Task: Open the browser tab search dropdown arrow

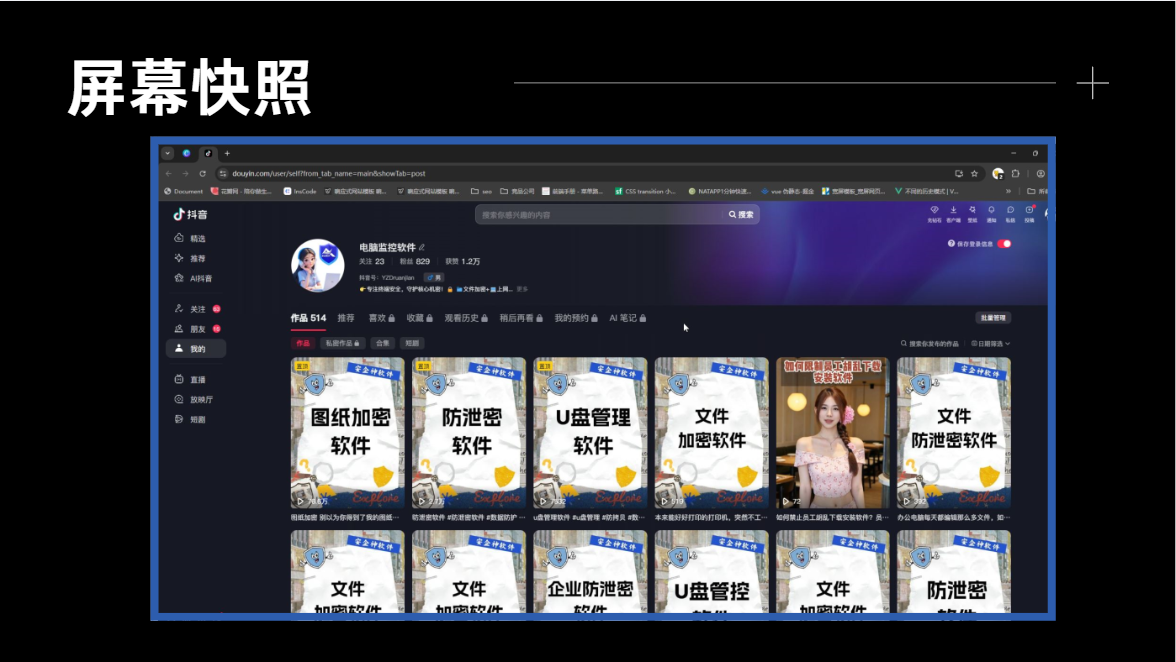Action: [167, 153]
